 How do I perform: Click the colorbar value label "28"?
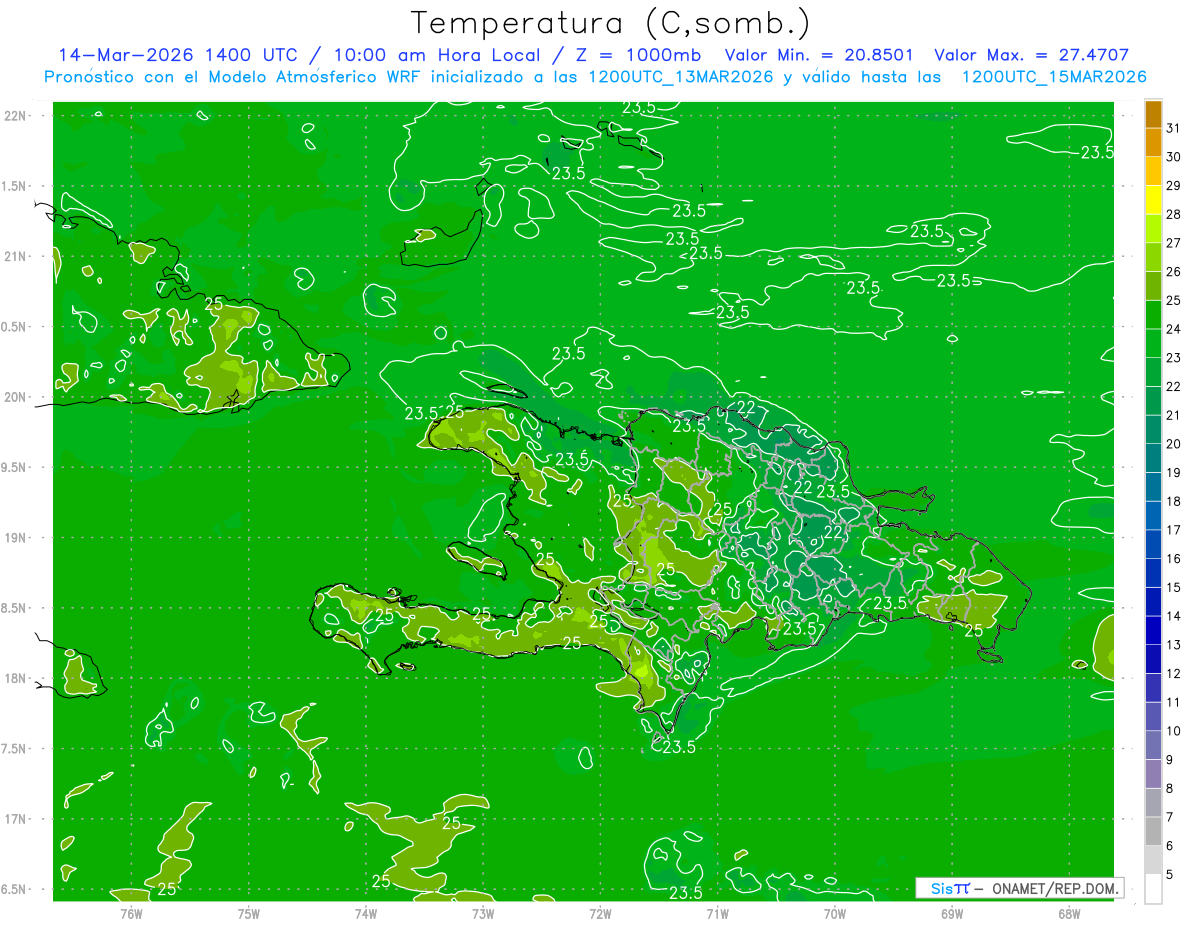(x=1174, y=214)
